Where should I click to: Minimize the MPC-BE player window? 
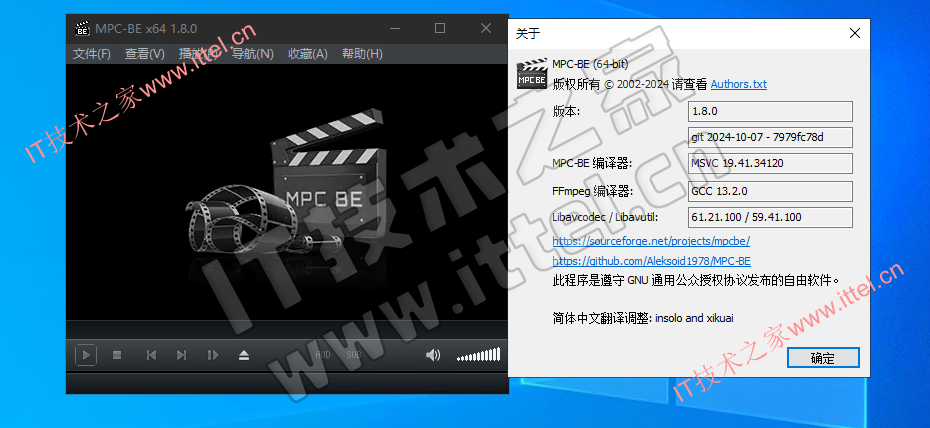[394, 28]
